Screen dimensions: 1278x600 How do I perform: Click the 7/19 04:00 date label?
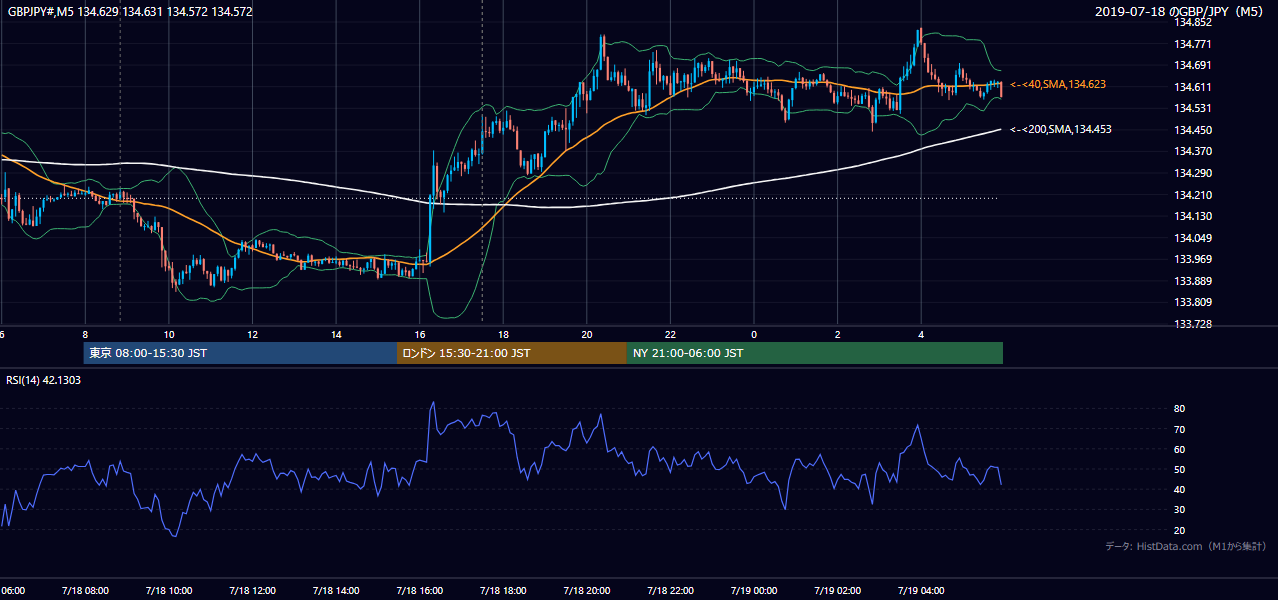[921, 590]
